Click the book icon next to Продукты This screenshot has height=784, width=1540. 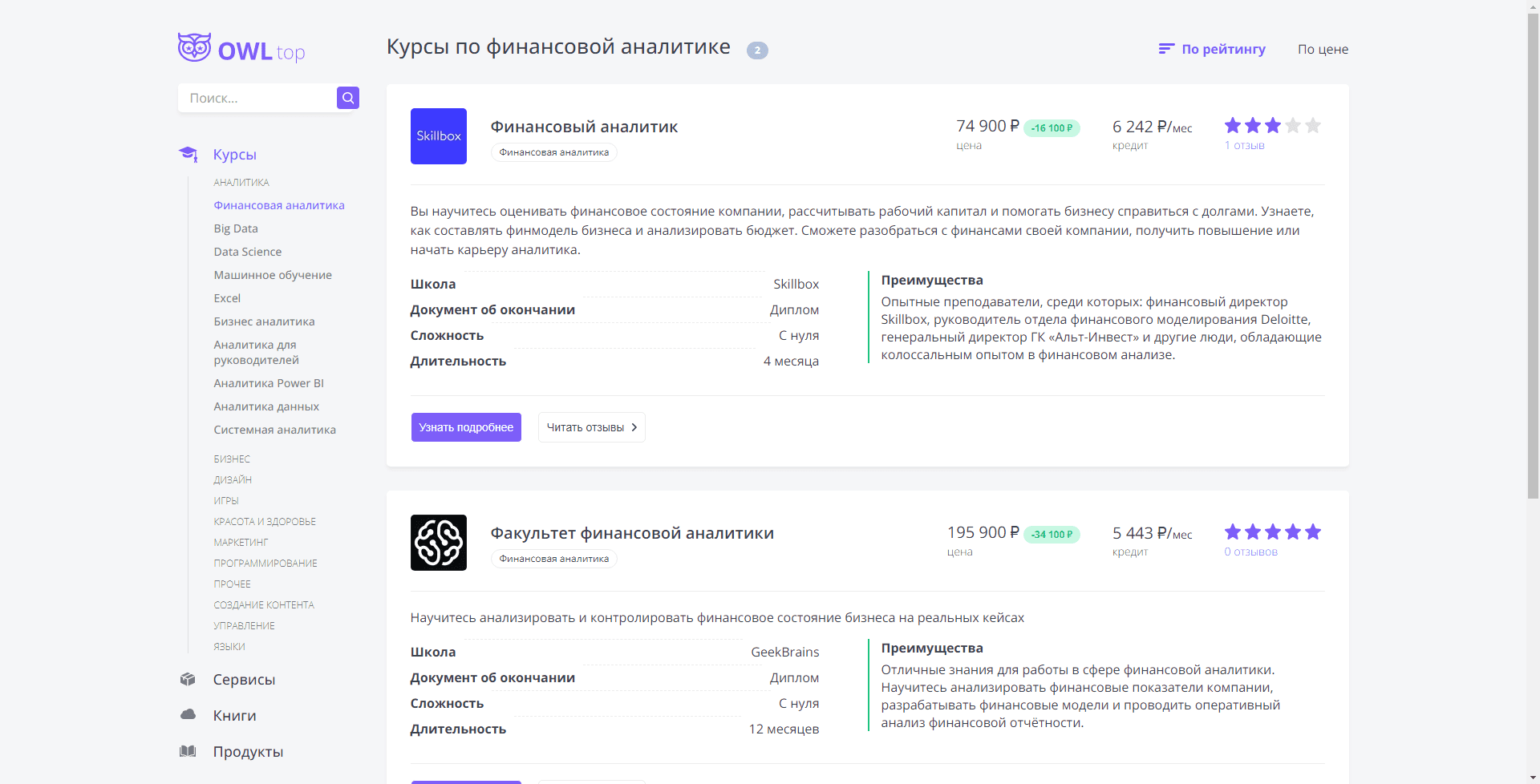click(187, 751)
